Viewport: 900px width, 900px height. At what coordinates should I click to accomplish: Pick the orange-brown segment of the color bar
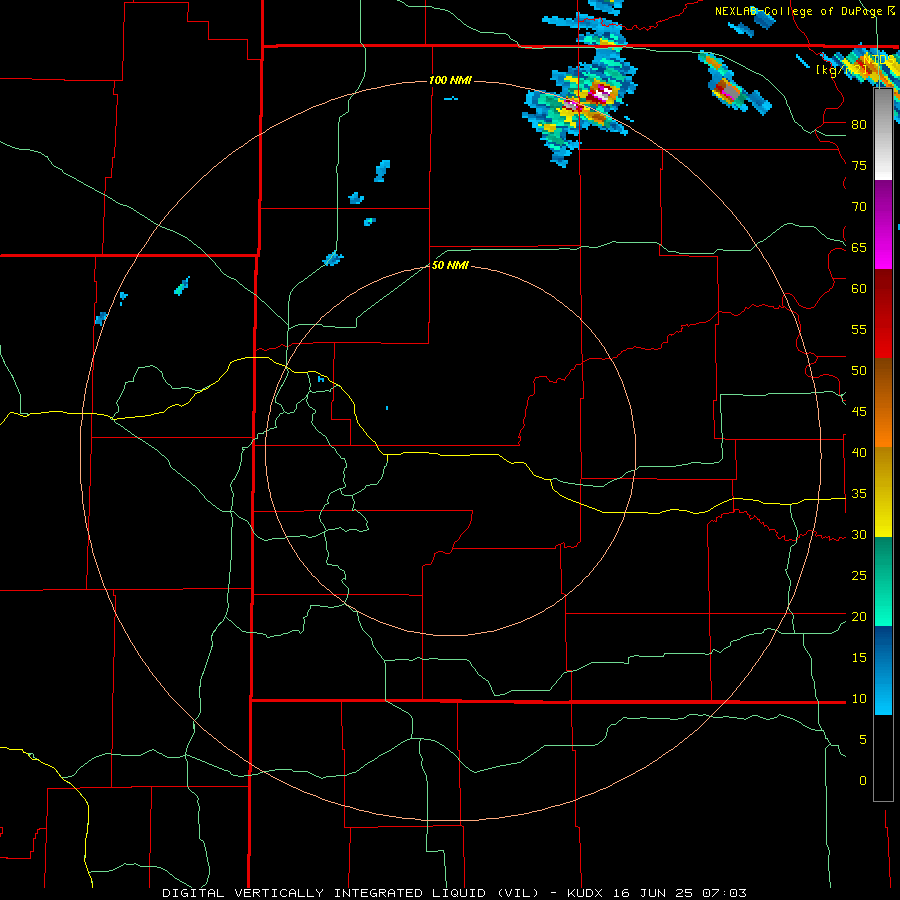pyautogui.click(x=883, y=402)
